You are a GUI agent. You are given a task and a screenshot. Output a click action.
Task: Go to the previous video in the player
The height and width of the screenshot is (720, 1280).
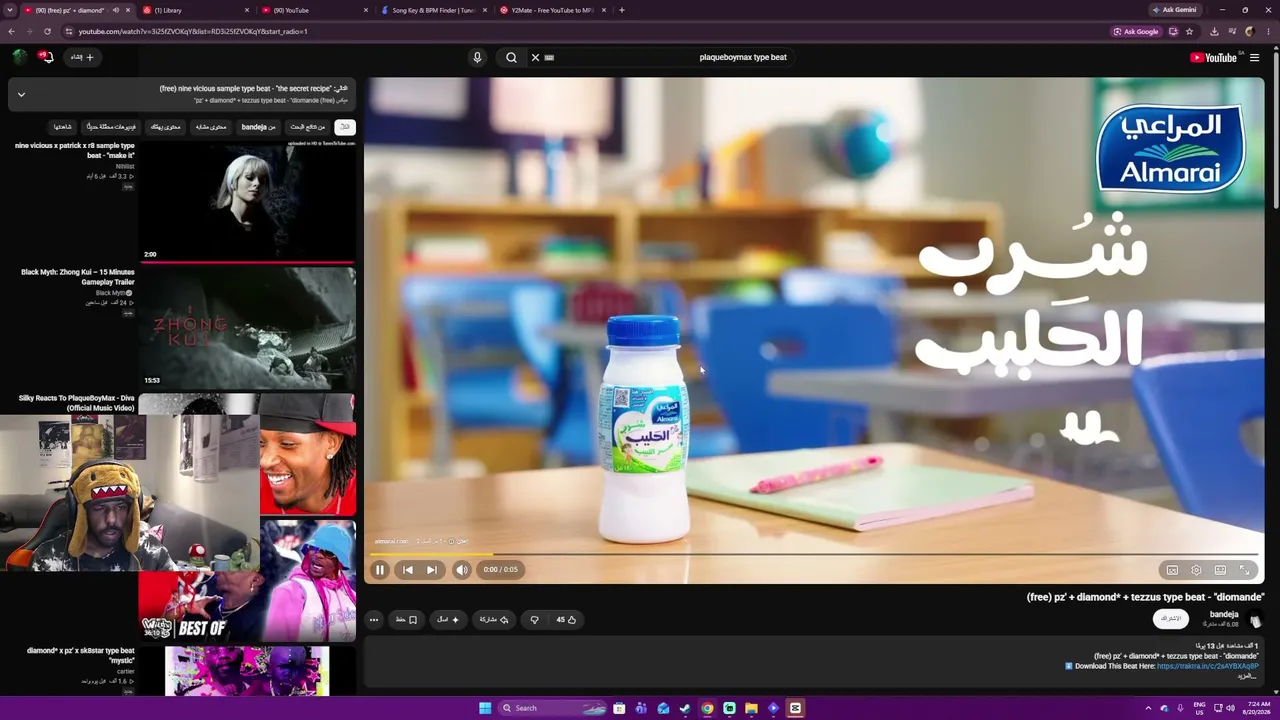pyautogui.click(x=407, y=570)
